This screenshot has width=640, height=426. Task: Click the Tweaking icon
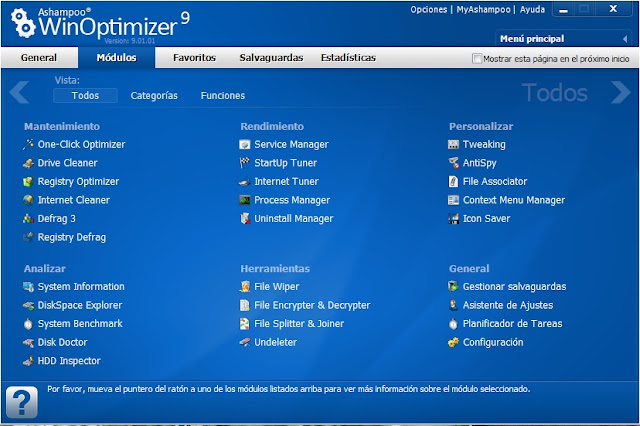click(x=453, y=144)
